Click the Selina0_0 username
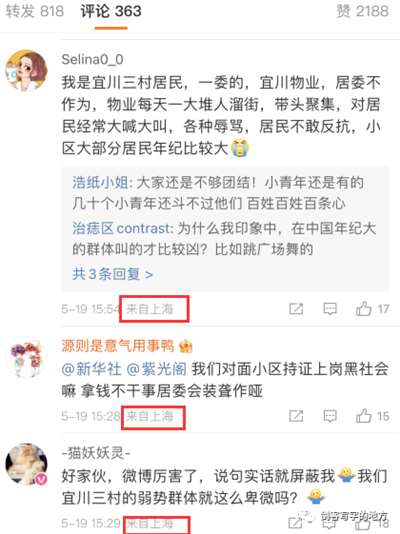 [92, 59]
